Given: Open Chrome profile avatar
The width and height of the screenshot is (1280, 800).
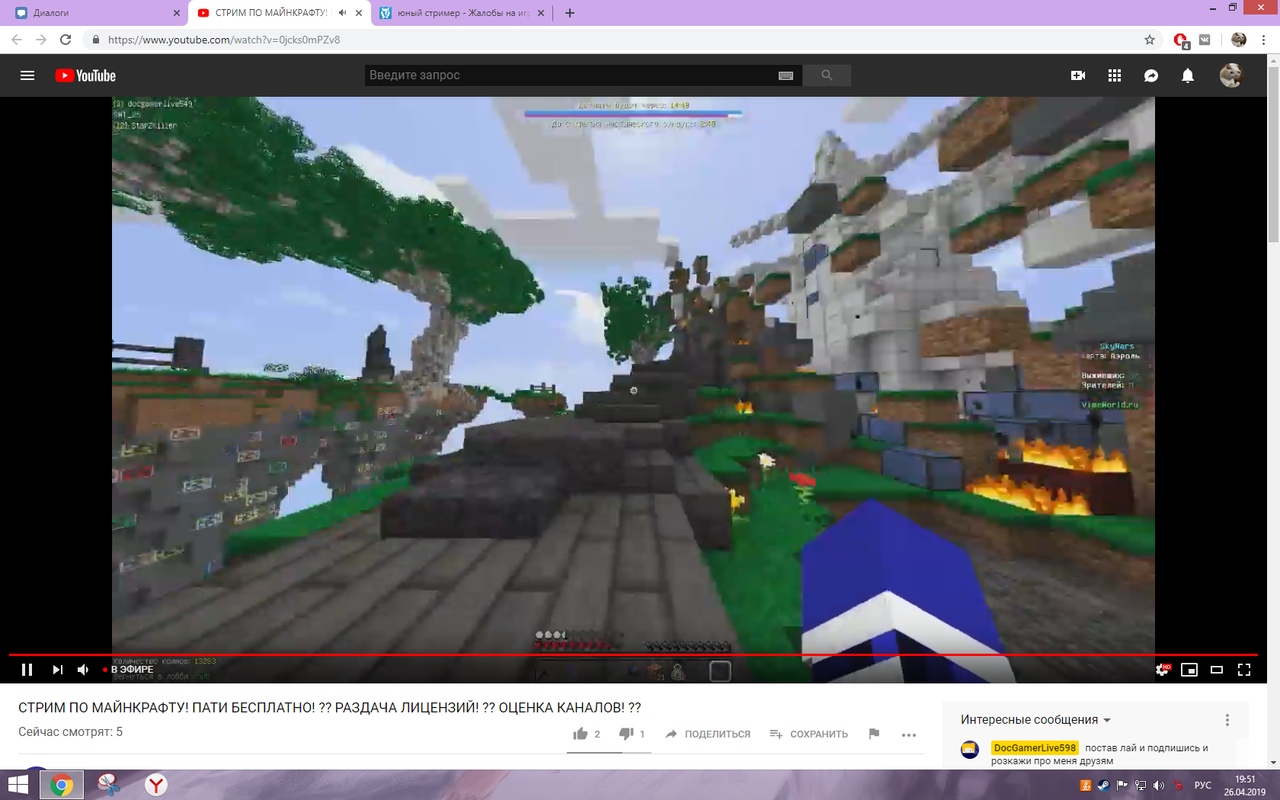Looking at the screenshot, I should click(1239, 40).
